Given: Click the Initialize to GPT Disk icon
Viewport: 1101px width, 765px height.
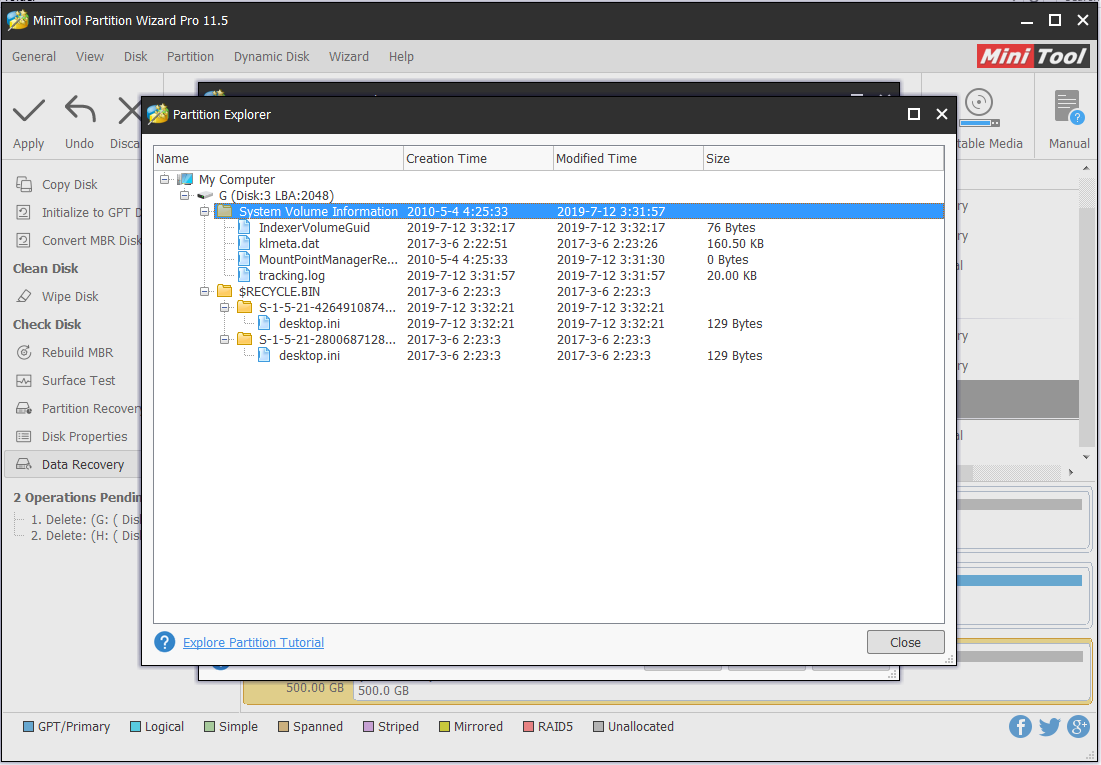Looking at the screenshot, I should (23, 212).
